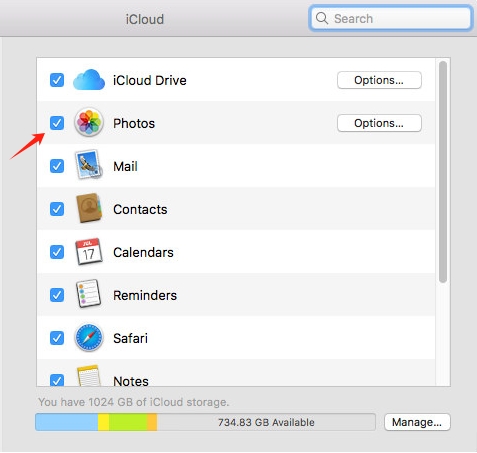The height and width of the screenshot is (453, 477).
Task: Uncheck the Contacts checkbox
Action: [x=57, y=209]
